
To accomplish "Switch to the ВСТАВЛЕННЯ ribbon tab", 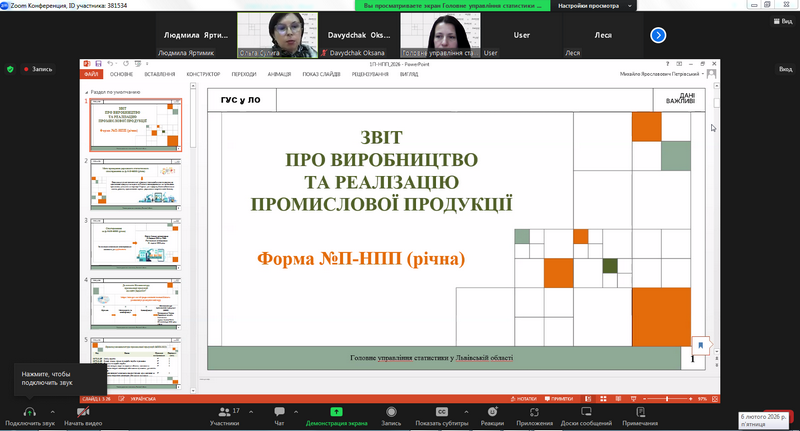I will coord(160,74).
